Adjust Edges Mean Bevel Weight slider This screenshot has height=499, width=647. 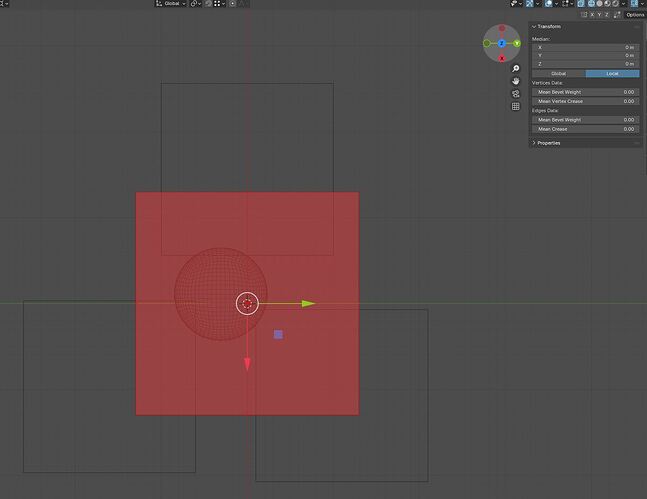pos(586,120)
